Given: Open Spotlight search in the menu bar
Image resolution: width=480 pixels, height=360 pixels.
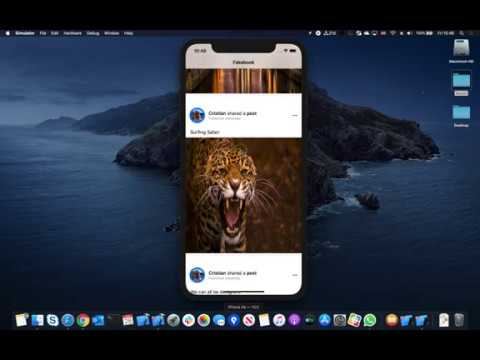Looking at the screenshot, I should pos(462,33).
